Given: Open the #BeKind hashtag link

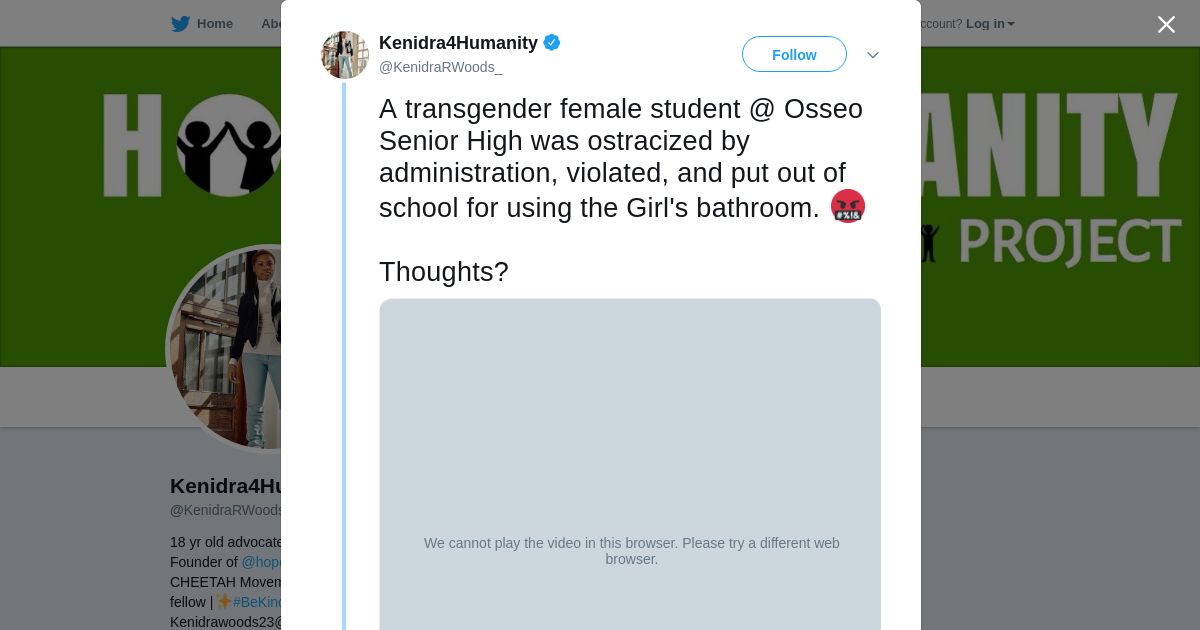Looking at the screenshot, I should pyautogui.click(x=258, y=602).
